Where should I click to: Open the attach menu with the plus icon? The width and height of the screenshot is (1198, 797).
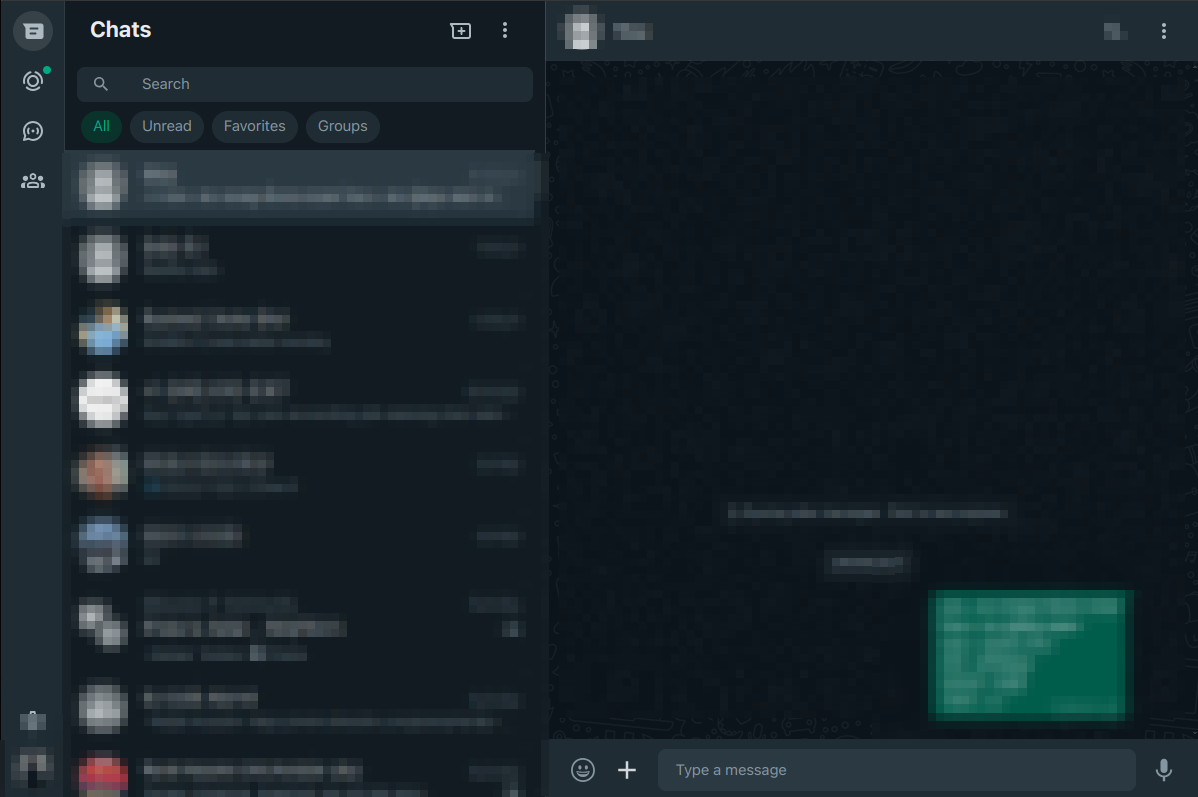627,770
